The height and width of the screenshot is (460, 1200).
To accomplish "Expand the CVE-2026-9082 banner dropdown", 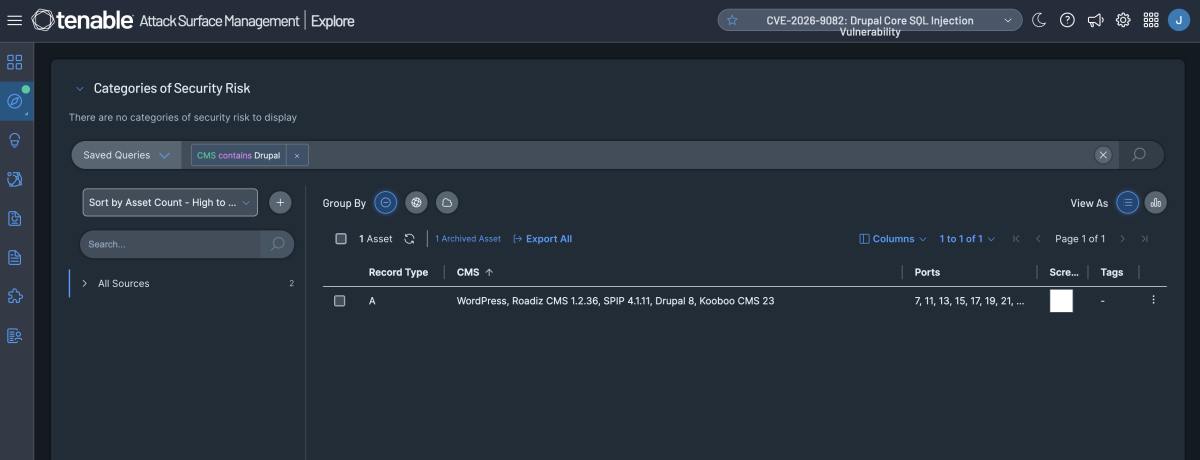I will pyautogui.click(x=1006, y=20).
